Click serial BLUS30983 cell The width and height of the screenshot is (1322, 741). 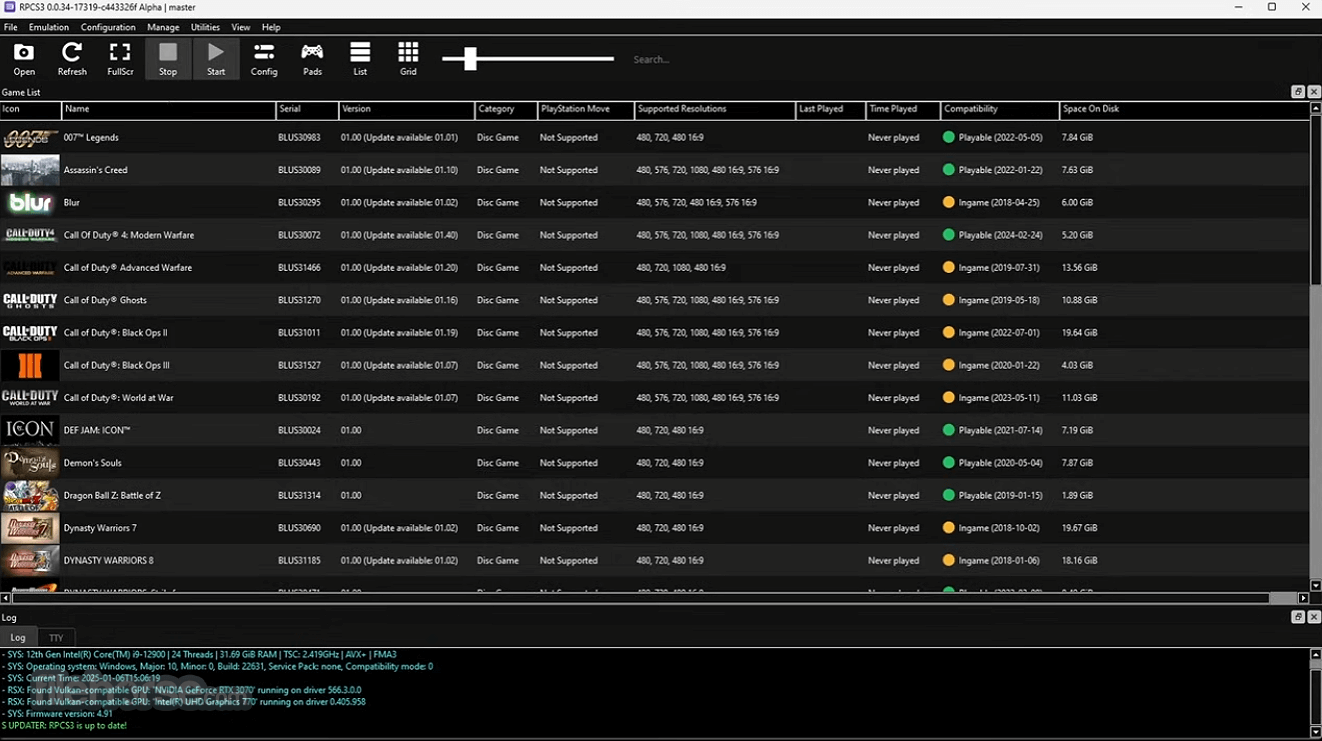pyautogui.click(x=299, y=138)
